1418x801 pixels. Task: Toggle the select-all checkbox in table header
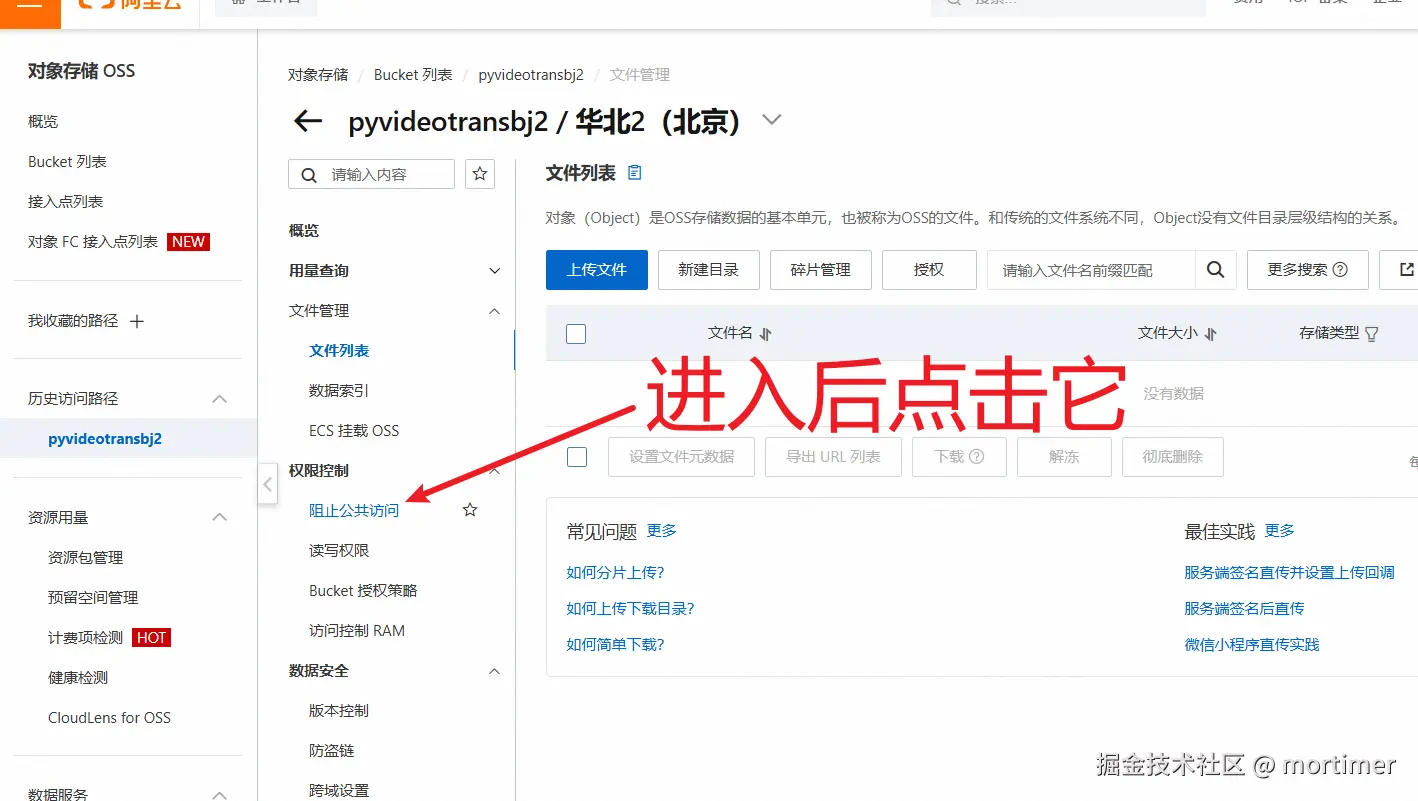(x=576, y=334)
